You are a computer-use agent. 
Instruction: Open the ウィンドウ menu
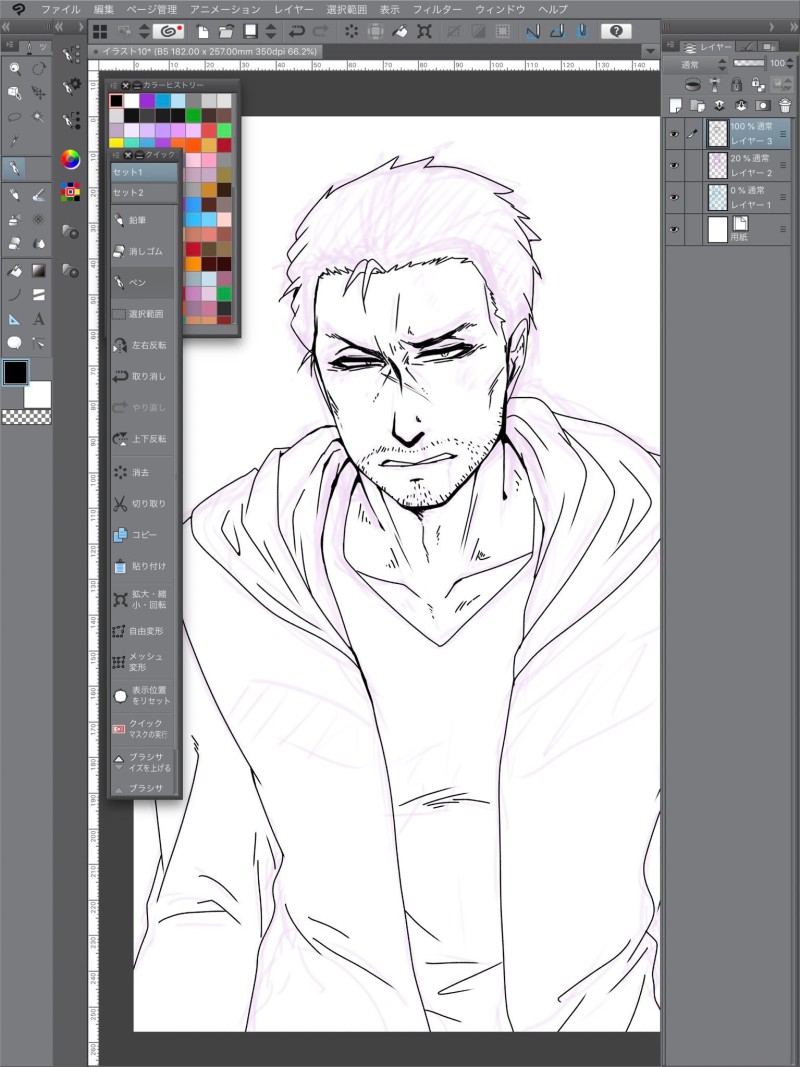(500, 10)
